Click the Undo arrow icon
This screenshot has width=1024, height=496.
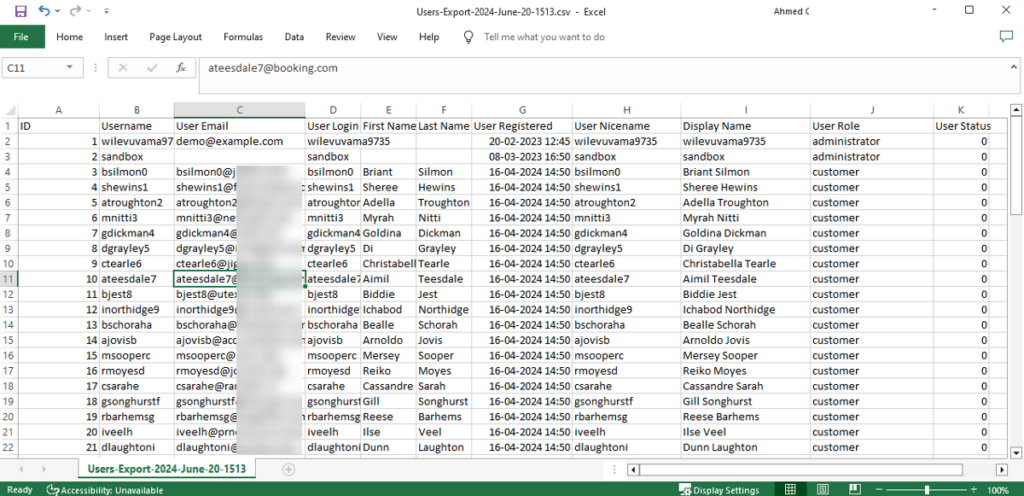click(x=44, y=11)
